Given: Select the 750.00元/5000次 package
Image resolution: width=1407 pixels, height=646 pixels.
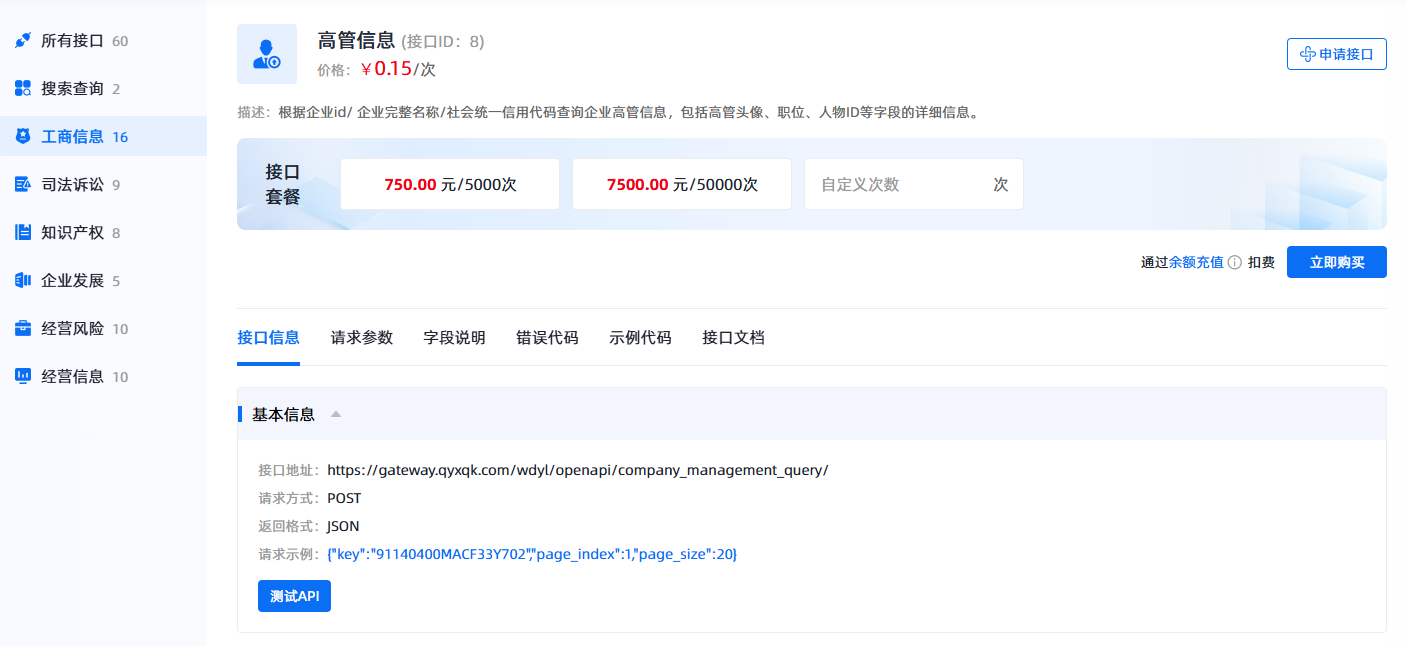Looking at the screenshot, I should [x=450, y=184].
